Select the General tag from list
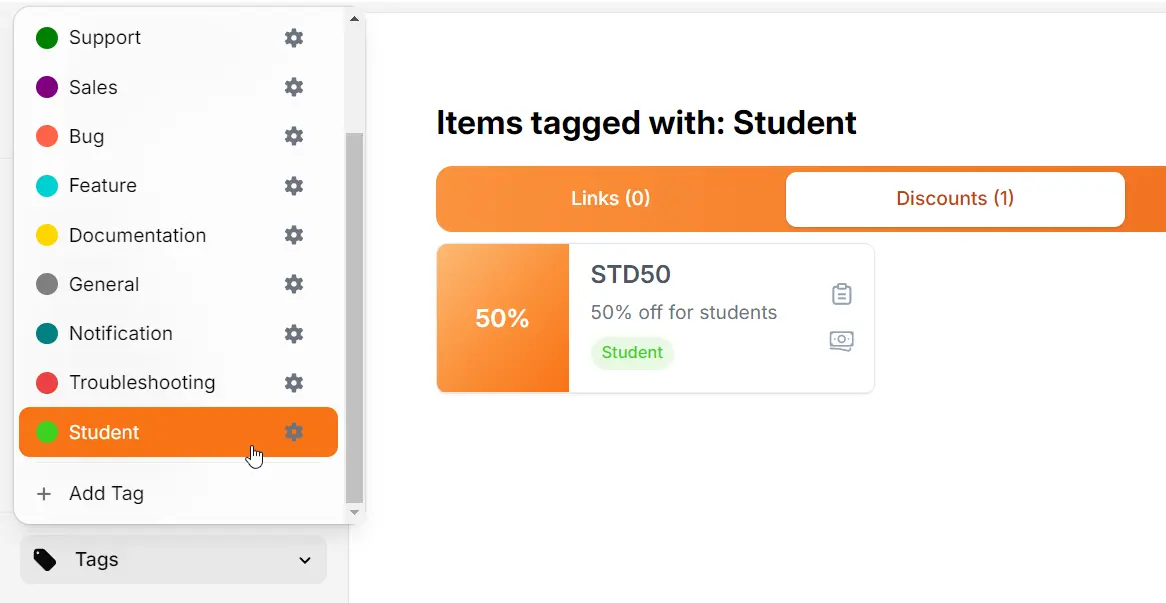 (x=104, y=285)
